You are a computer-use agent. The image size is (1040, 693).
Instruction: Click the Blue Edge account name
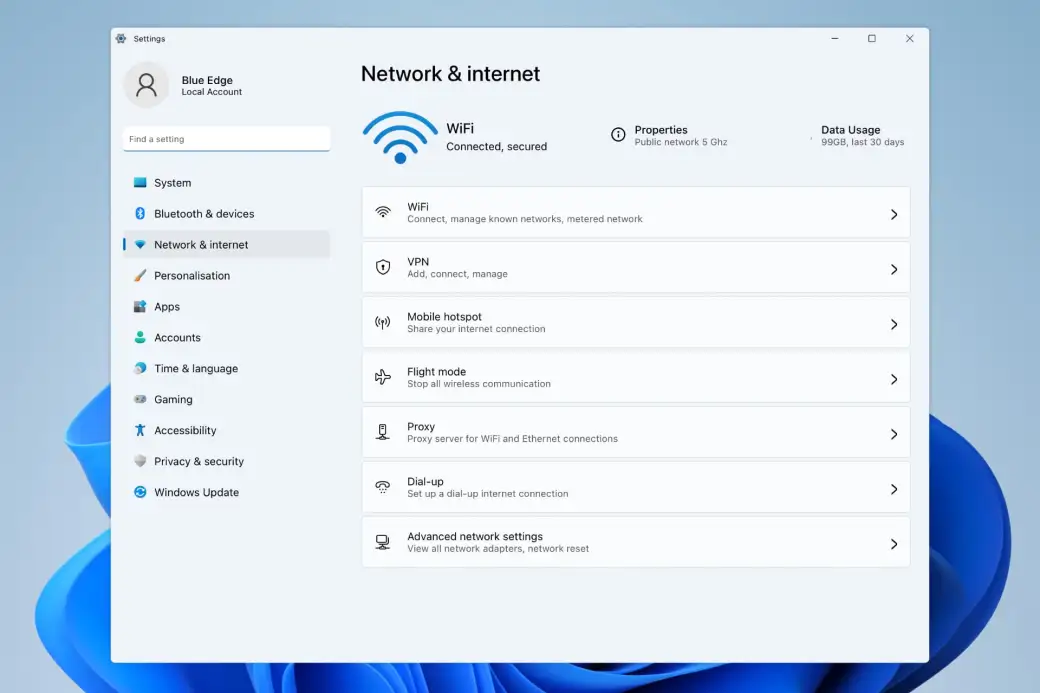[x=207, y=80]
